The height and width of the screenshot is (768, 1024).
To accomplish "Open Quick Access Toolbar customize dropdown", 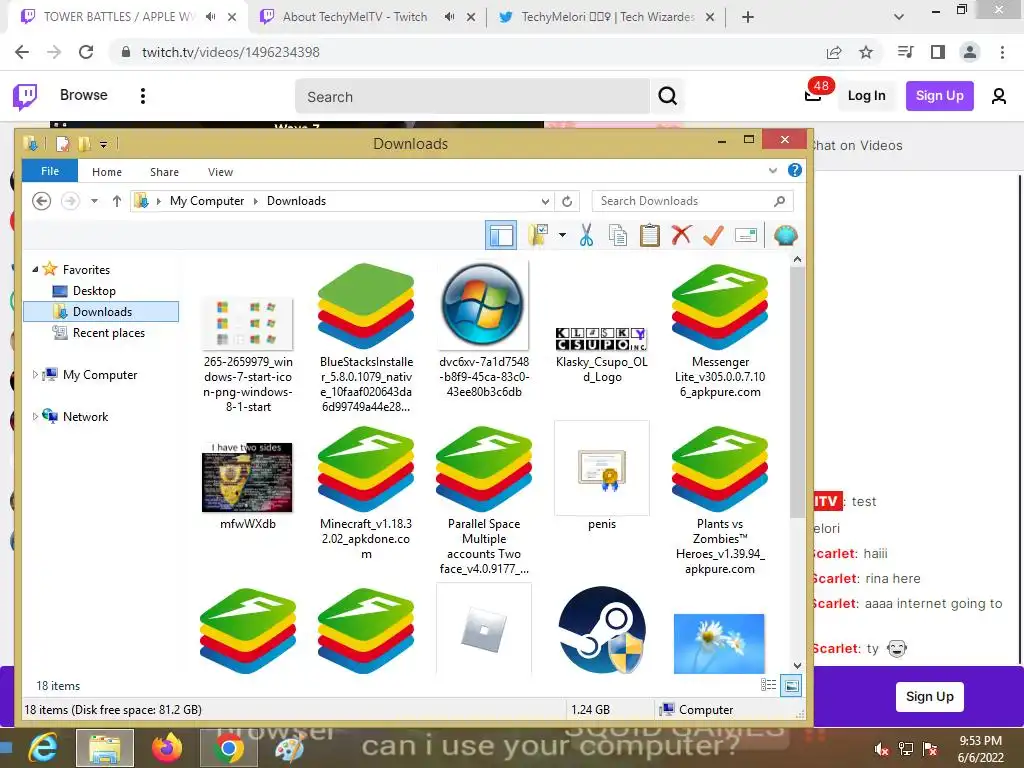I will (x=104, y=144).
